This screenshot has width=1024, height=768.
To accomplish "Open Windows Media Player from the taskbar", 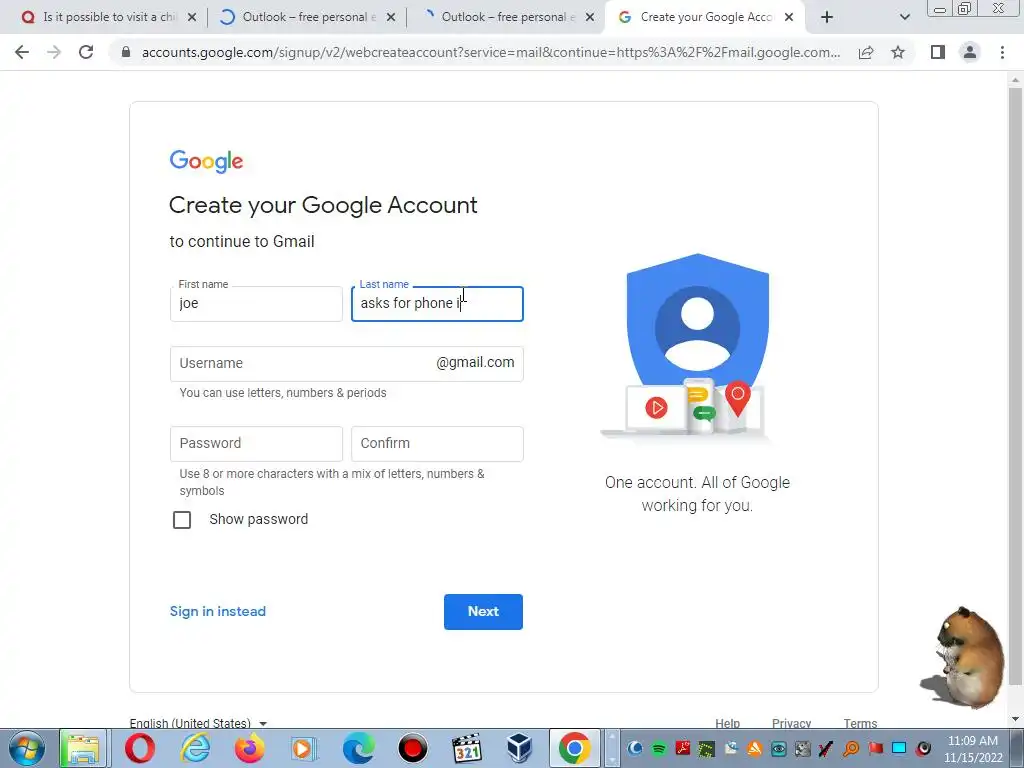I will (x=304, y=748).
